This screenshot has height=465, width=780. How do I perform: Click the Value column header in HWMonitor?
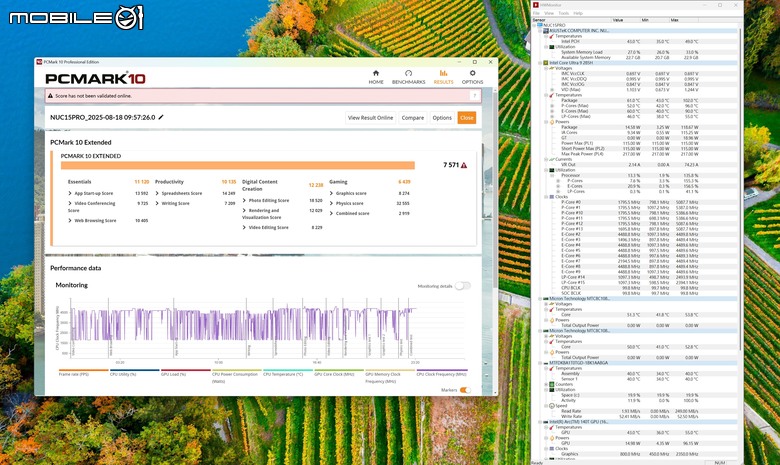point(626,20)
